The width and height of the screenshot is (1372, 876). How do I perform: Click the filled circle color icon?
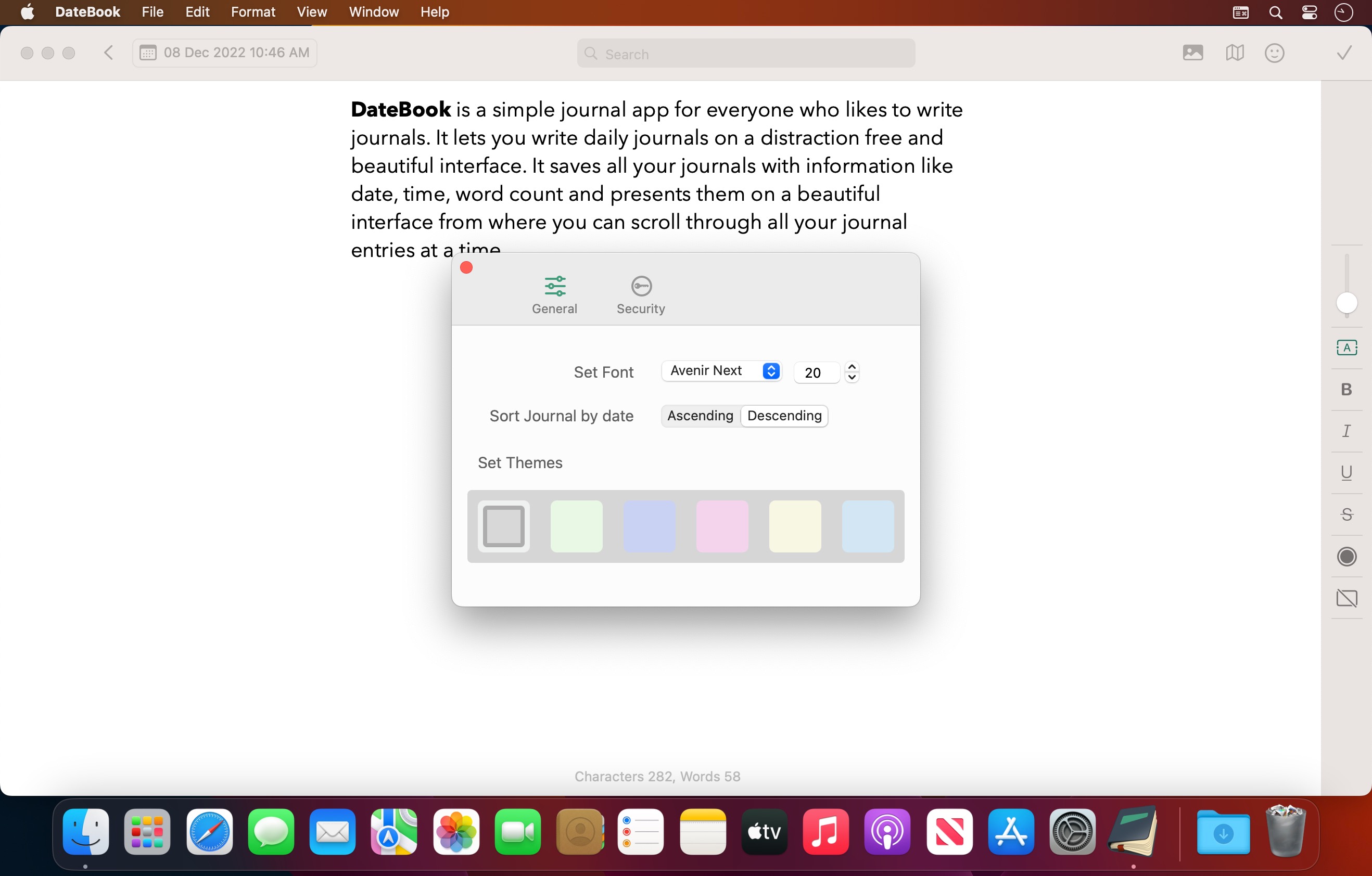[1346, 557]
